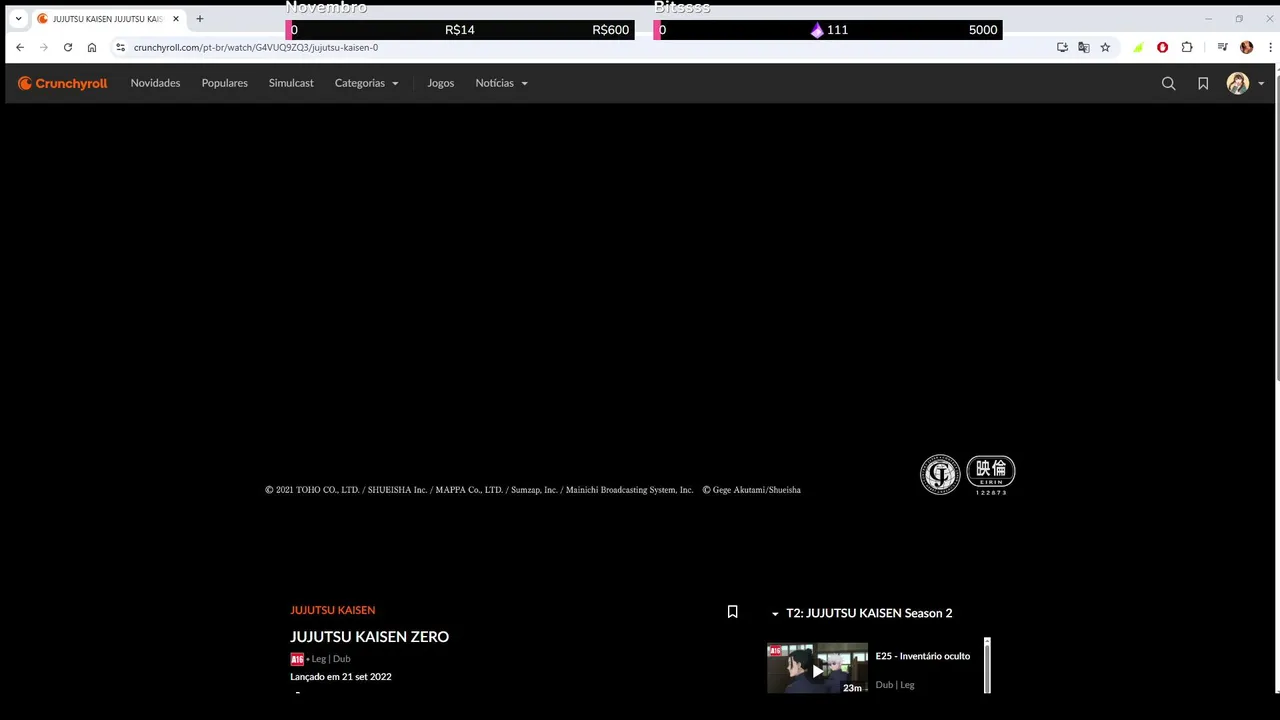The width and height of the screenshot is (1280, 720).
Task: Reload the current page
Action: click(x=68, y=47)
